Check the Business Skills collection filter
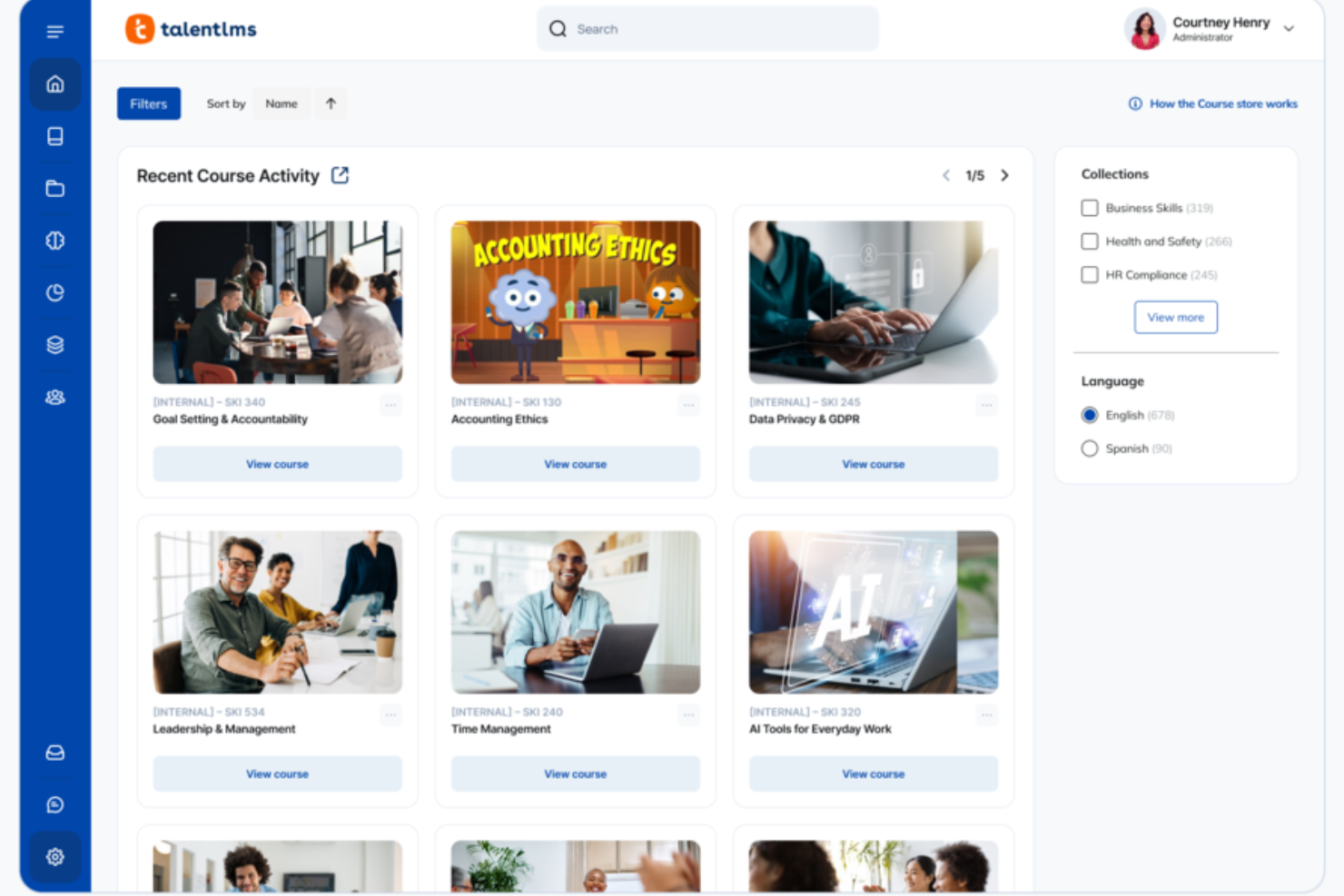Viewport: 1344px width, 896px height. [x=1089, y=207]
